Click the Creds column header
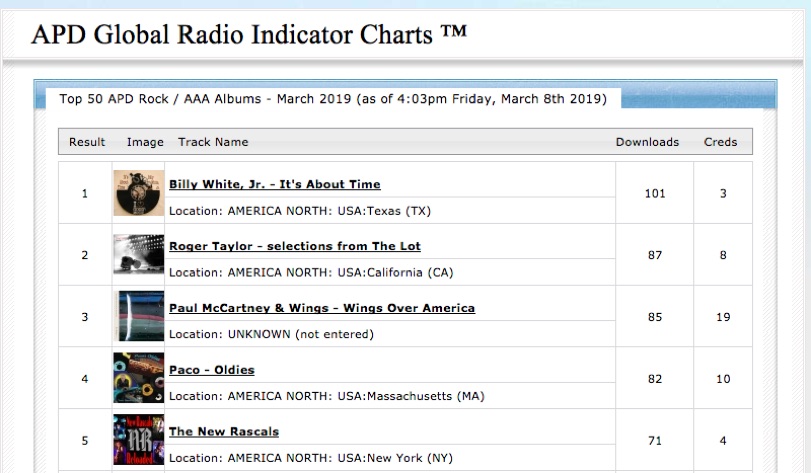The height and width of the screenshot is (473, 811). coord(720,142)
